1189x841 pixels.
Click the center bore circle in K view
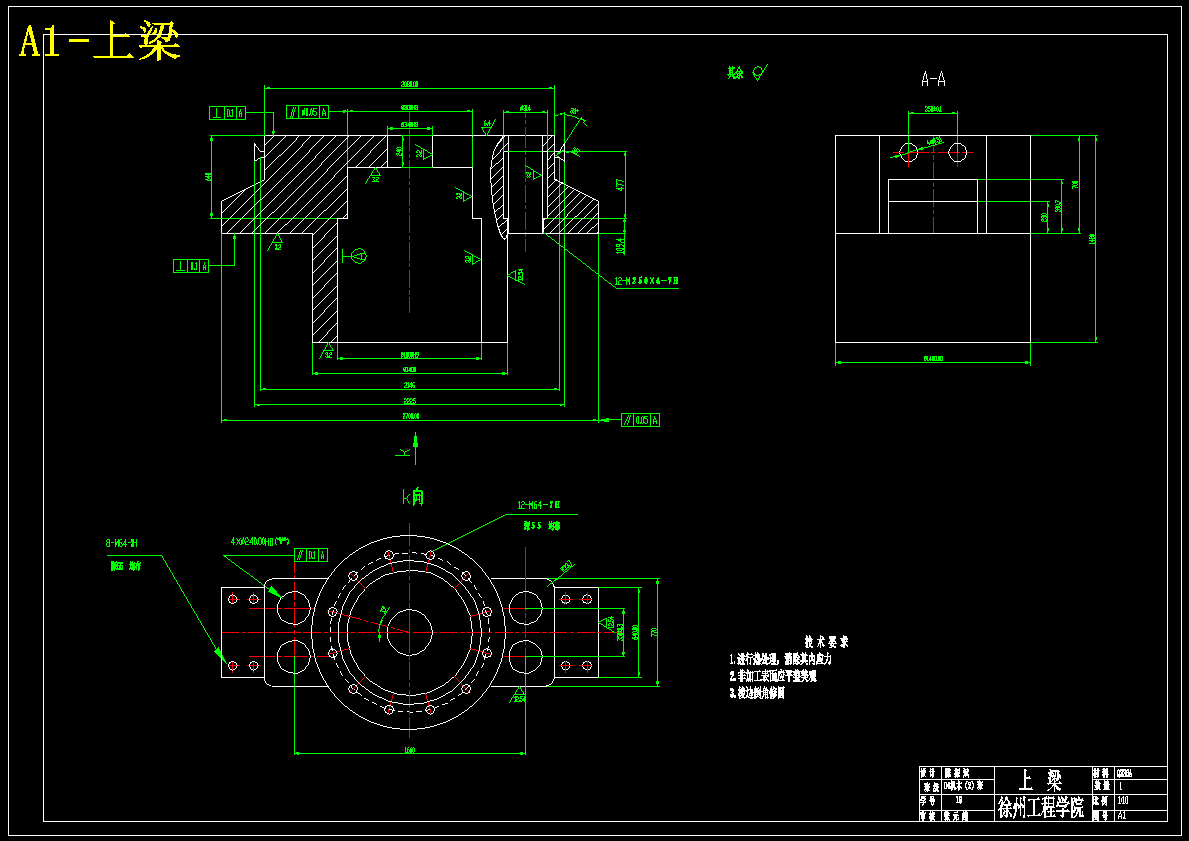click(x=409, y=632)
